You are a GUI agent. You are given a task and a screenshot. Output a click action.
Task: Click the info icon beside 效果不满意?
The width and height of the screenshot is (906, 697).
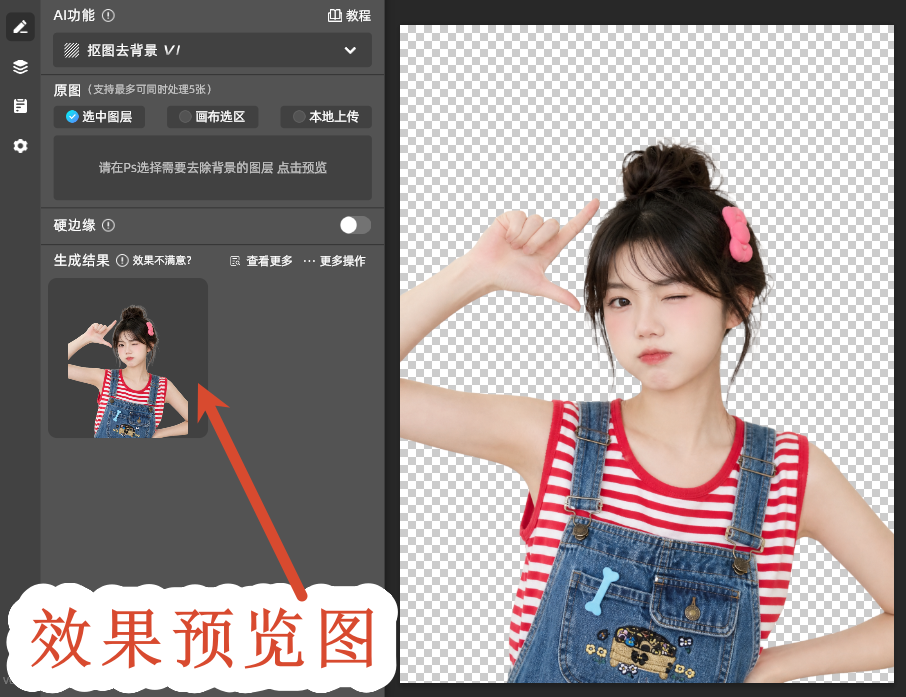[122, 261]
